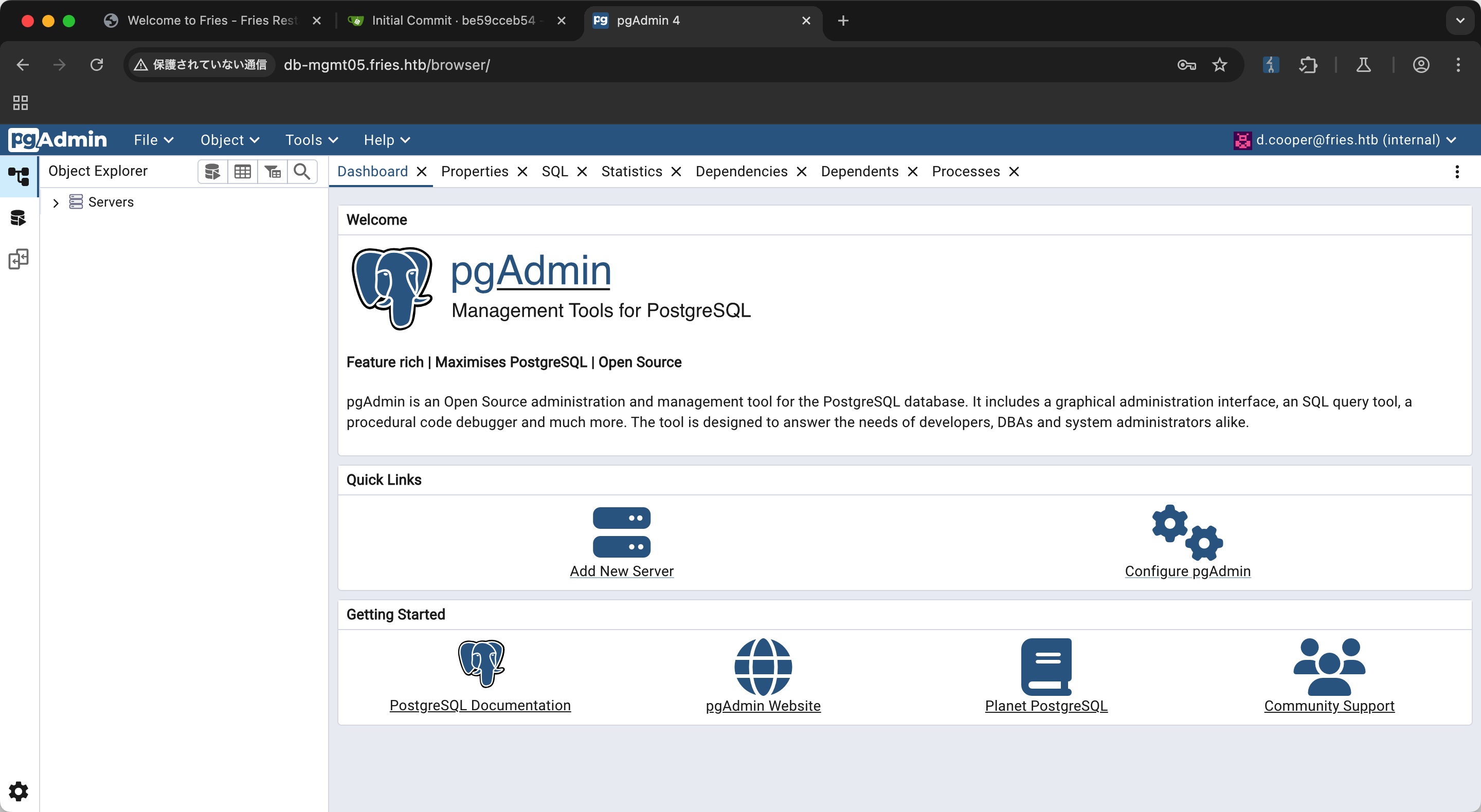Viewport: 1481px width, 812px height.
Task: Click the PostgreSQL Documentation elephant icon
Action: 481,663
